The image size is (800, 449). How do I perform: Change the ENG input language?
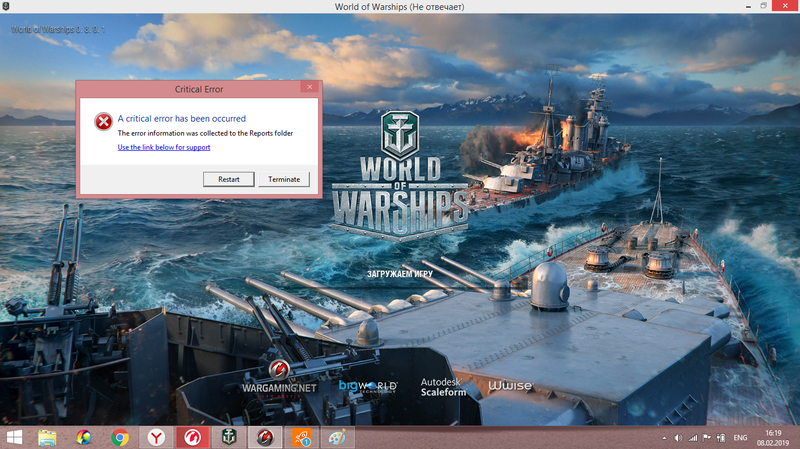740,438
